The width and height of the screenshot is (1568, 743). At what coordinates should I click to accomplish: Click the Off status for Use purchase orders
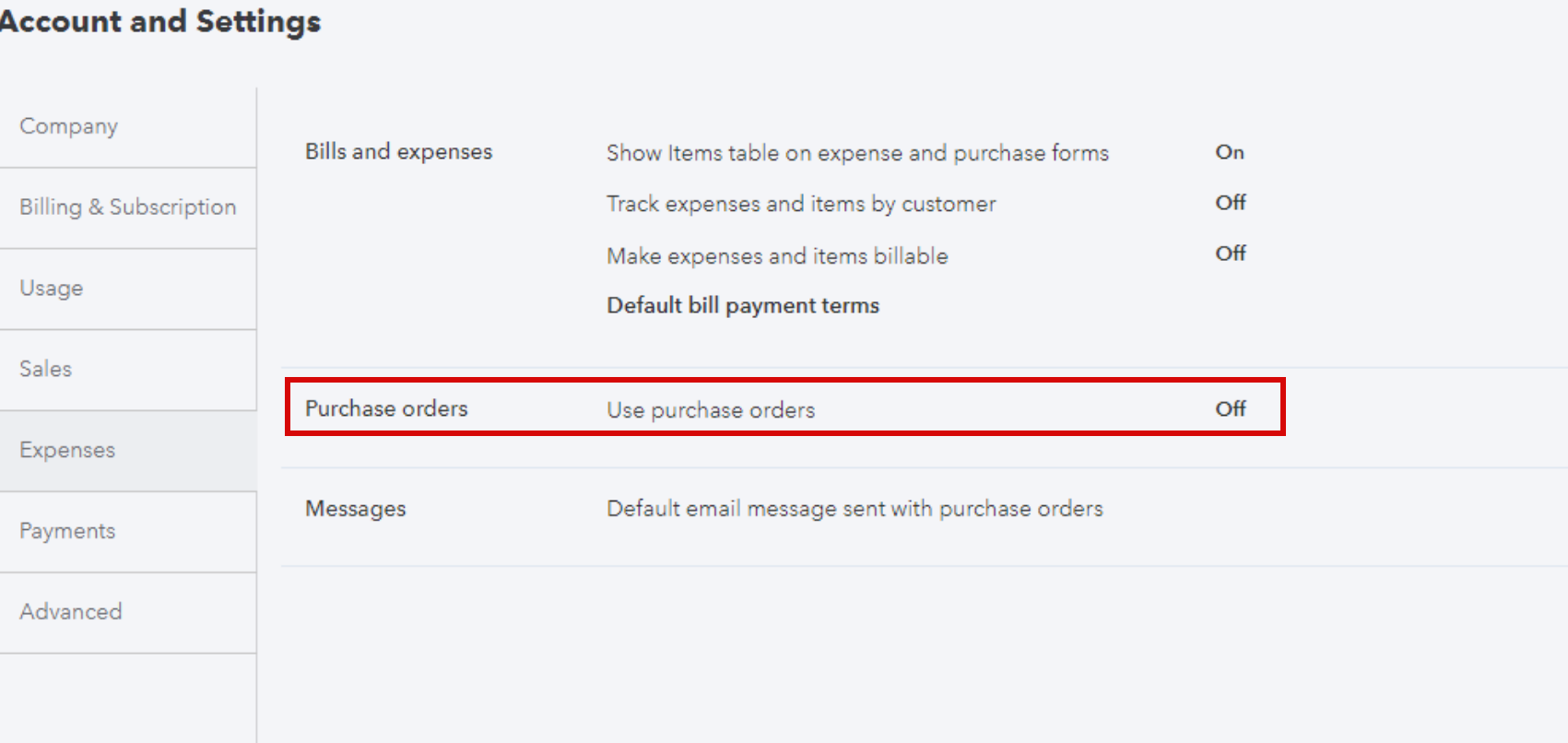click(x=1230, y=408)
